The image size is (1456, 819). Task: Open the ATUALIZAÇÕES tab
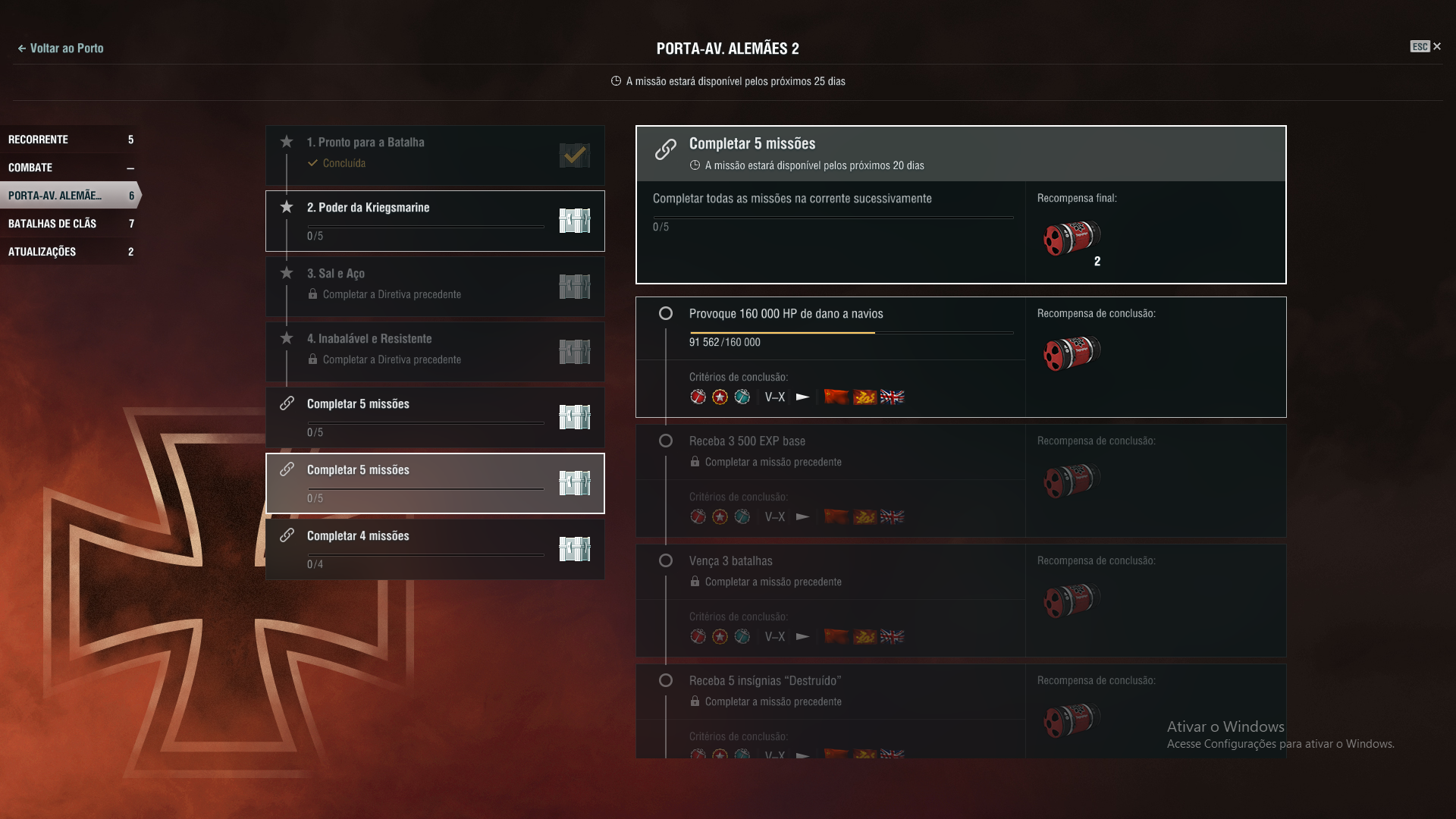coord(70,252)
